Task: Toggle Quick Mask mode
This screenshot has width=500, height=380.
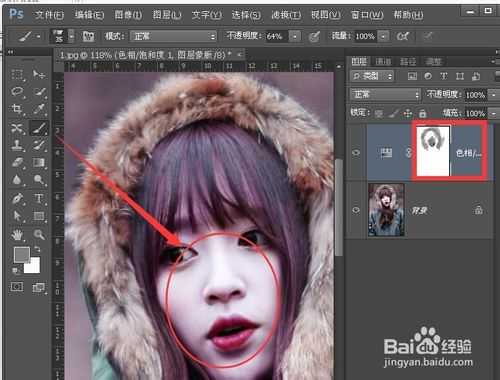Action: click(17, 287)
